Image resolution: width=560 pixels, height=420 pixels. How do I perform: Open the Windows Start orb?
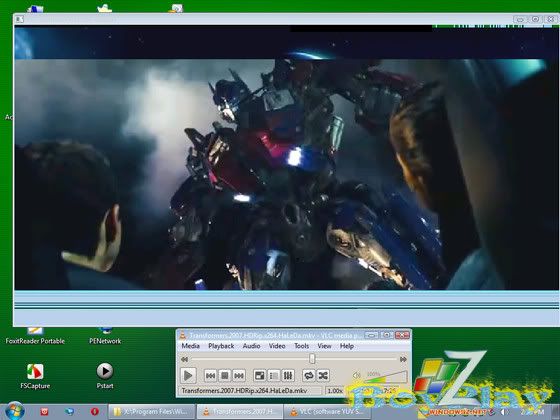[15, 411]
